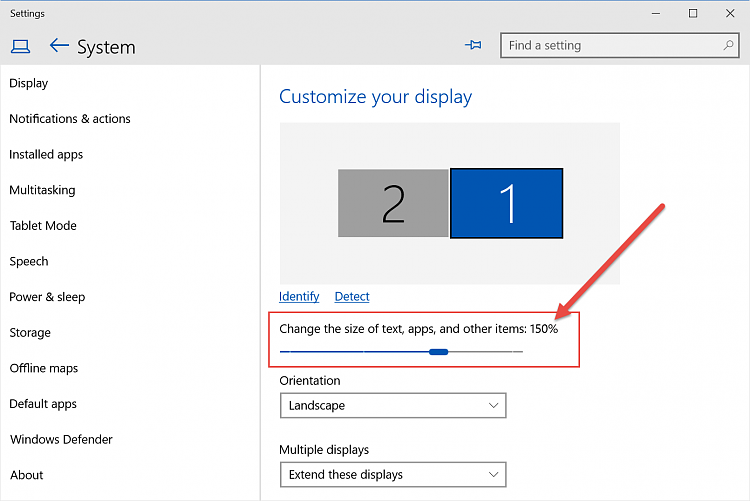Open the Extend these displays dropdown
This screenshot has width=750, height=501.
coord(393,475)
